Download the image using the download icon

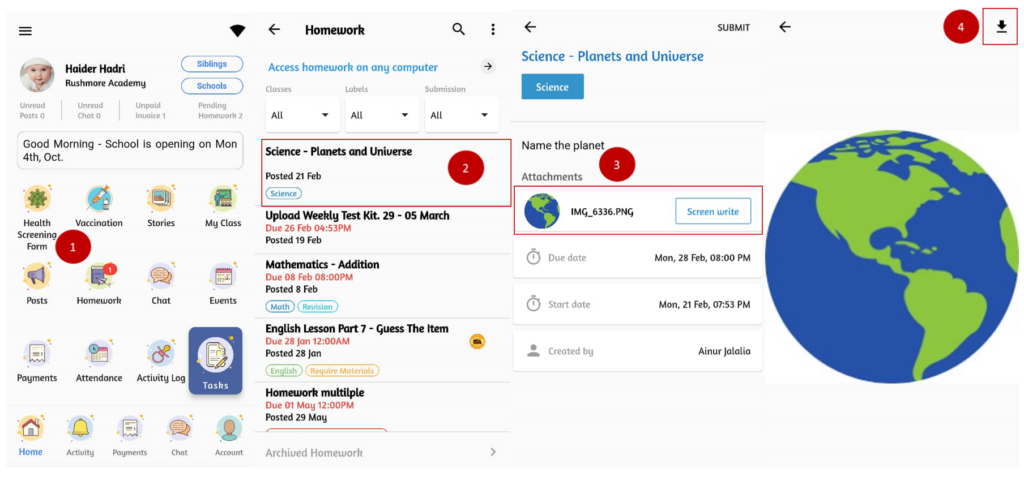(1001, 27)
